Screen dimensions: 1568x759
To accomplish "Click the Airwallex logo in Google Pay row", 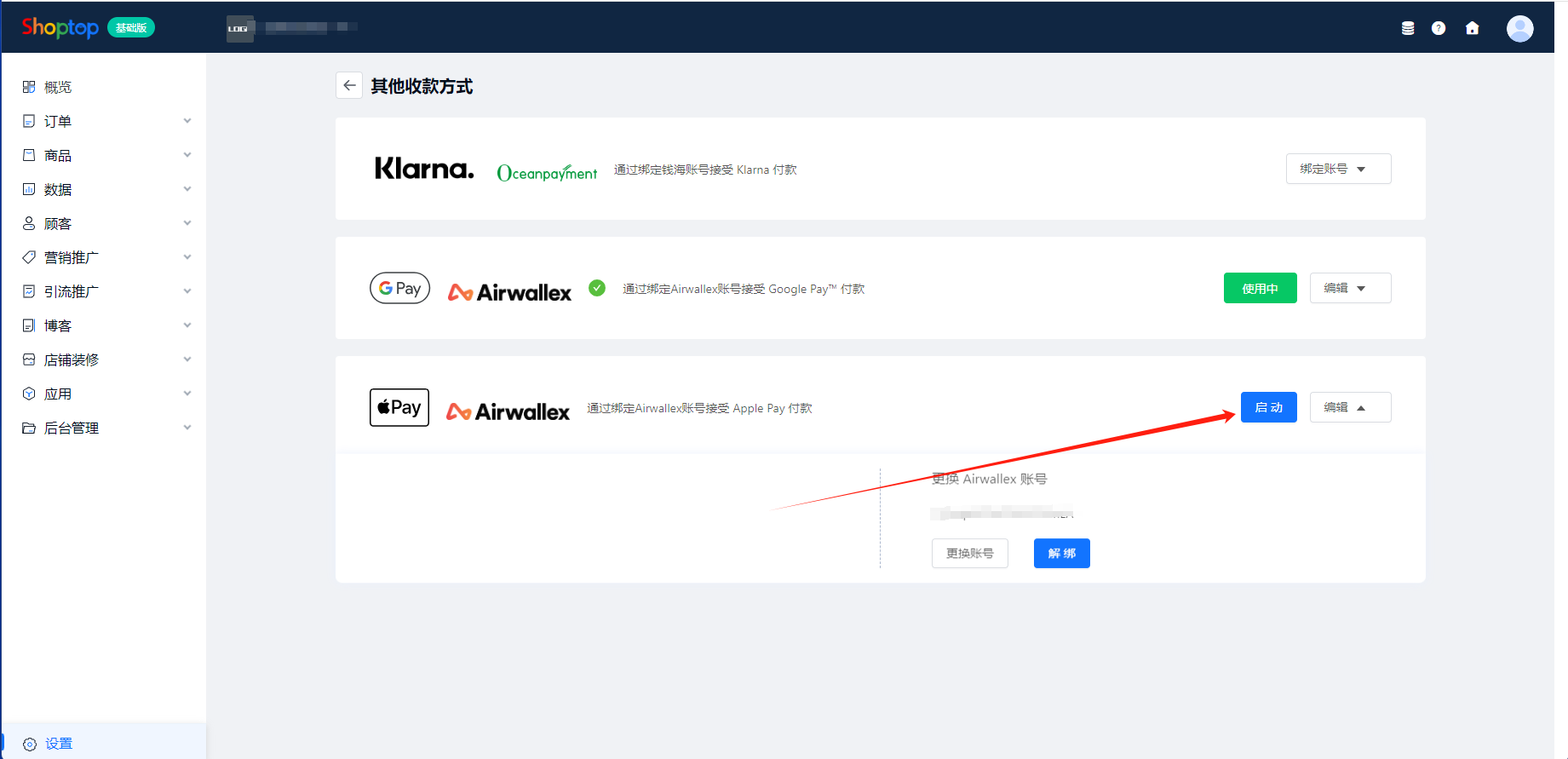I will tap(509, 292).
